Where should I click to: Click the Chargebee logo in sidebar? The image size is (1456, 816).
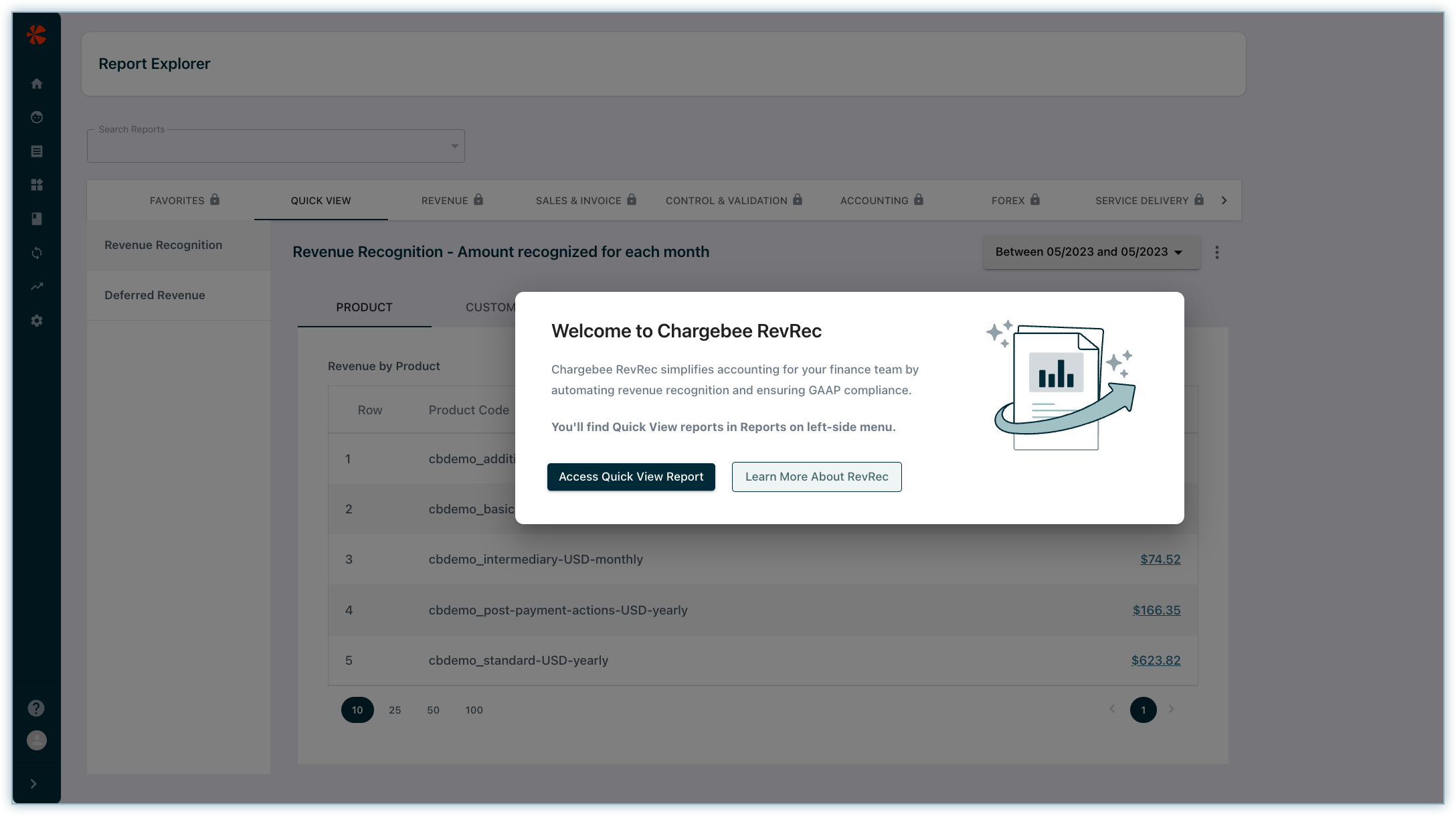pyautogui.click(x=36, y=34)
